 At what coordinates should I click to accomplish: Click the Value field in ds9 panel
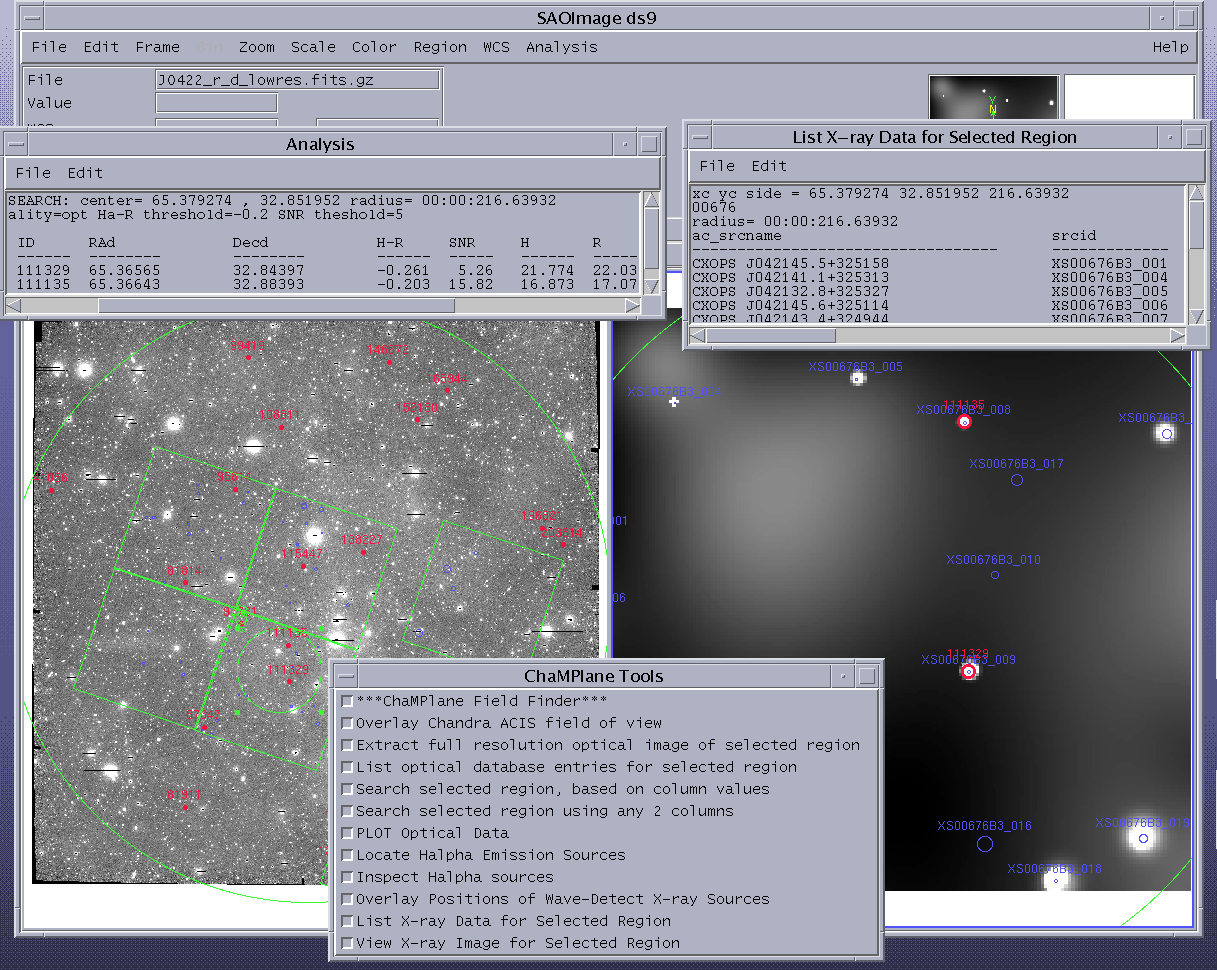coord(216,103)
